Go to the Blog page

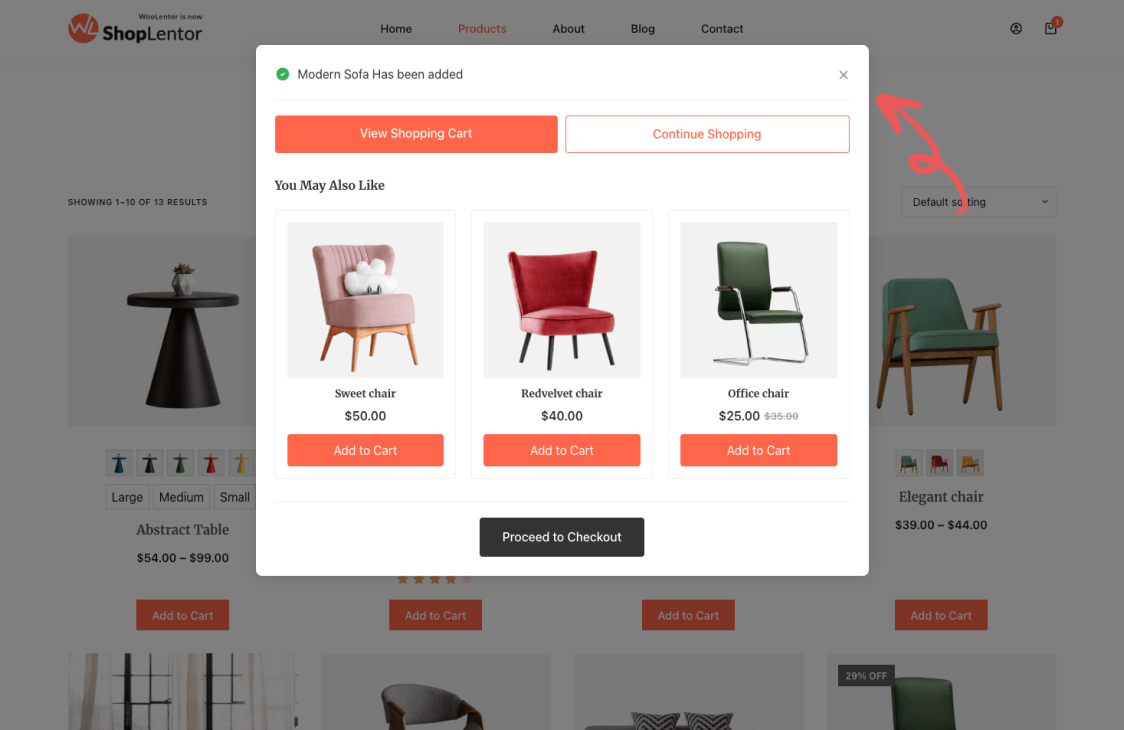642,29
